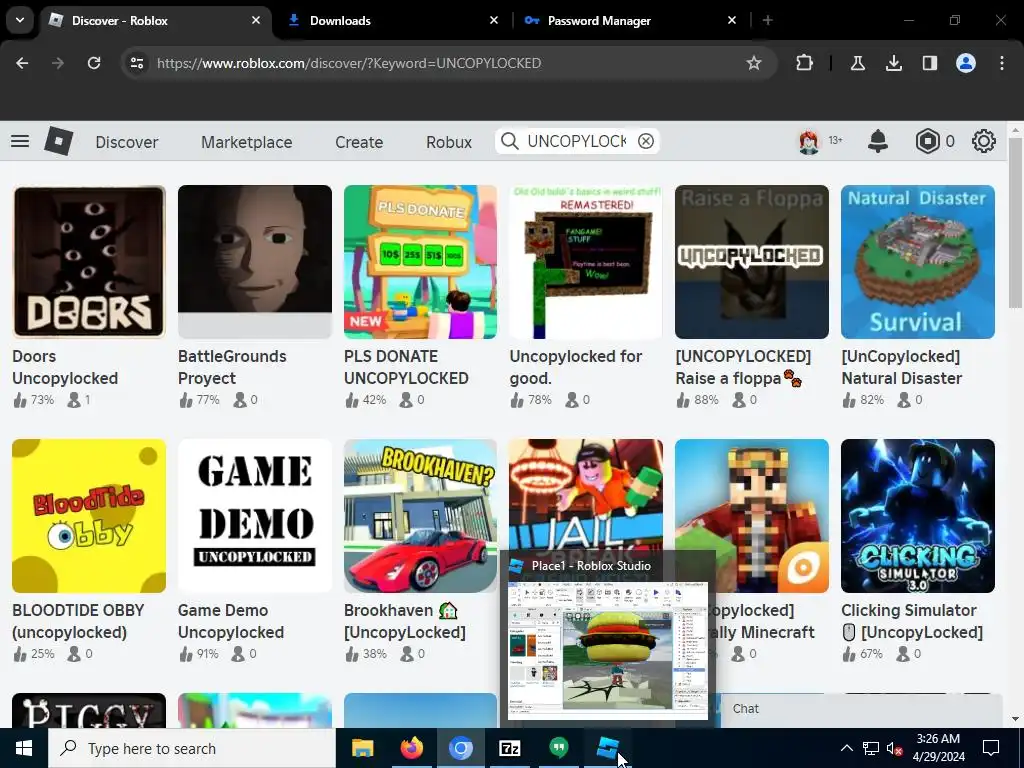Image resolution: width=1024 pixels, height=768 pixels.
Task: Open the Create nav link
Action: [359, 142]
